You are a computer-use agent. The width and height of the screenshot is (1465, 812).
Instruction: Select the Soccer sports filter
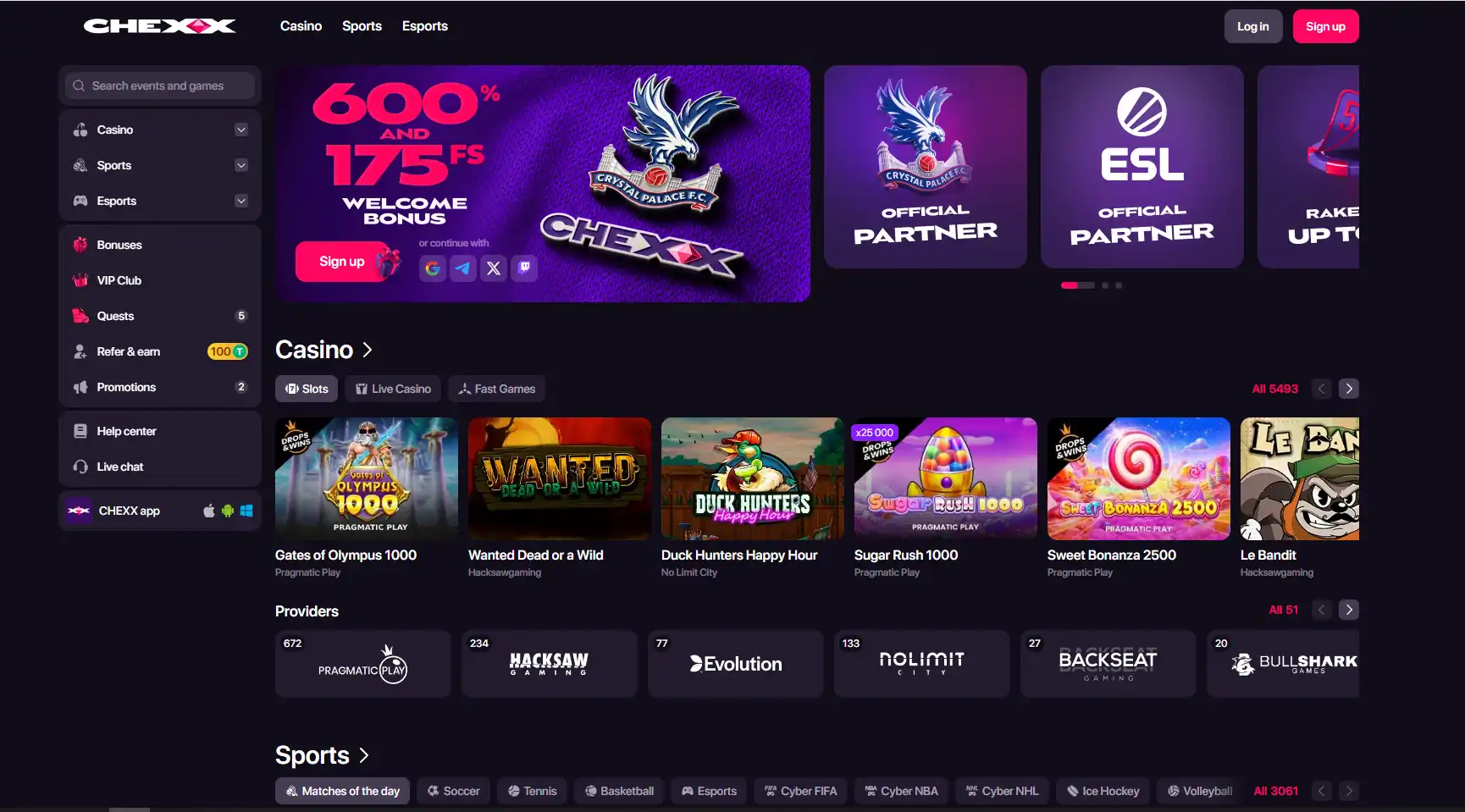click(454, 791)
